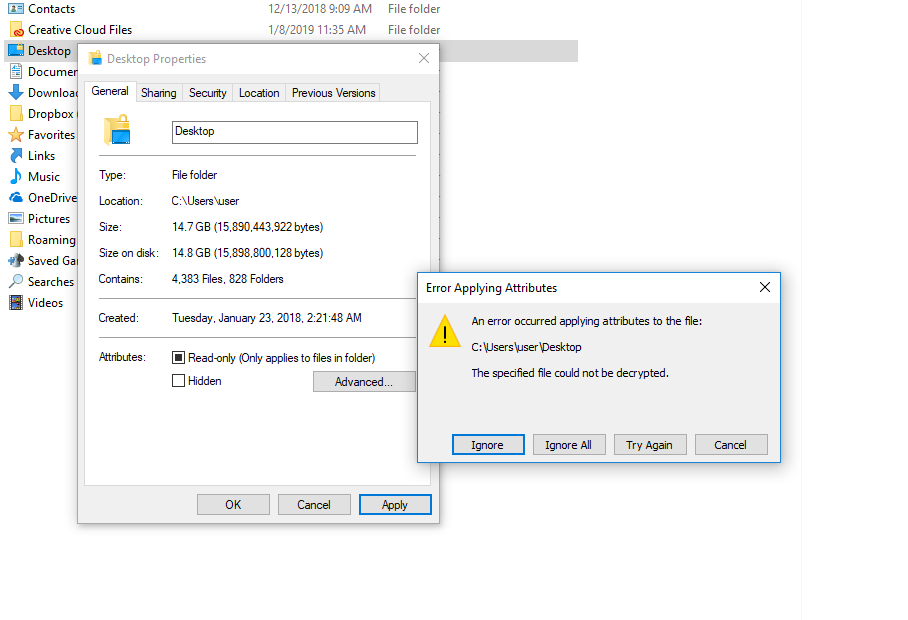Select the Saved Games icon
Screen dimensions: 908x620
16,261
